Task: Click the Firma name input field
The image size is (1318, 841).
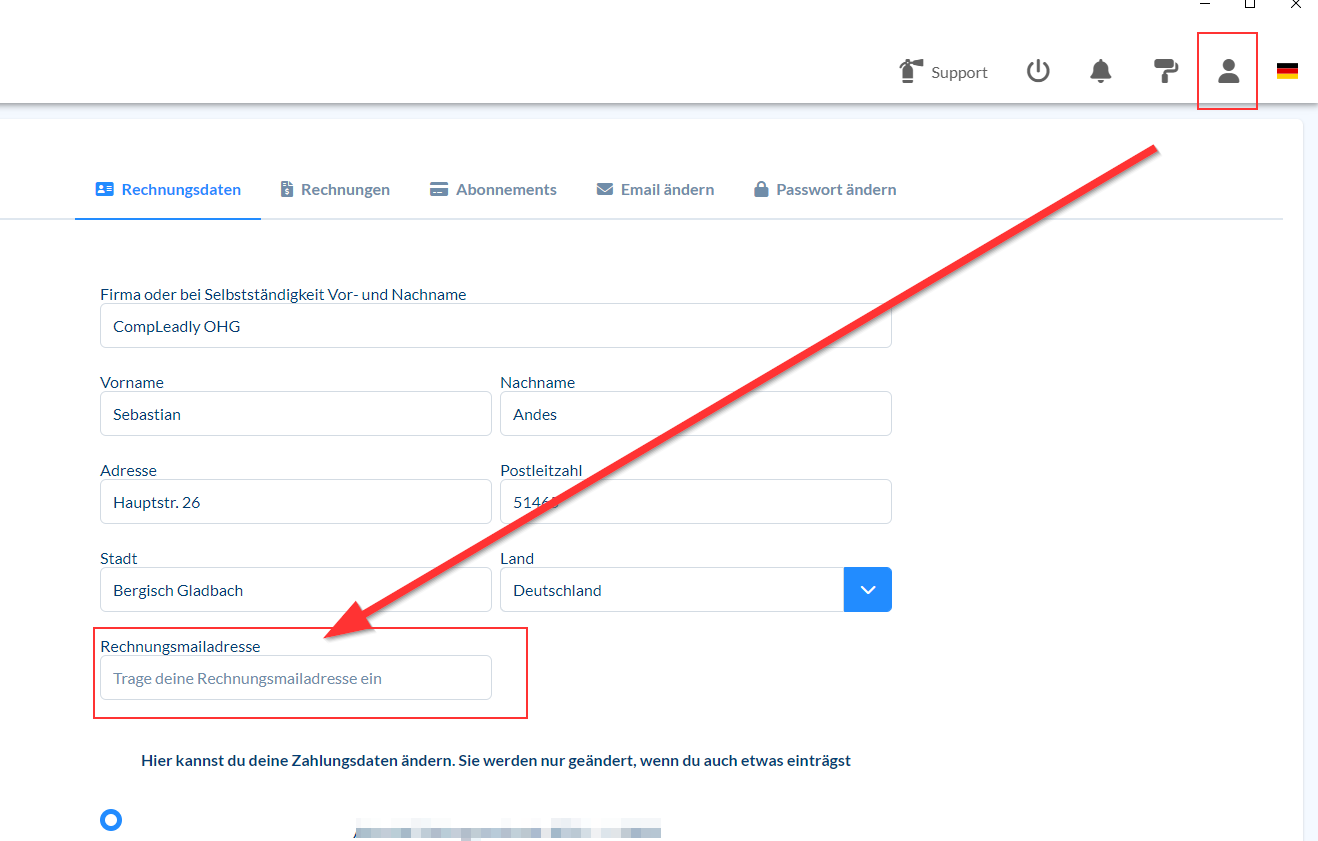Action: (x=495, y=326)
